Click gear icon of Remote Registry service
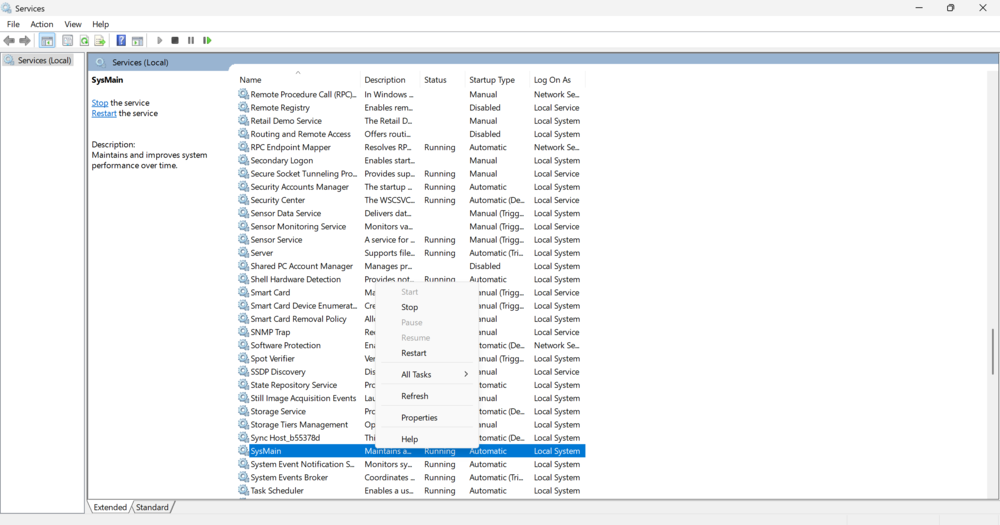1000x525 pixels. (243, 107)
